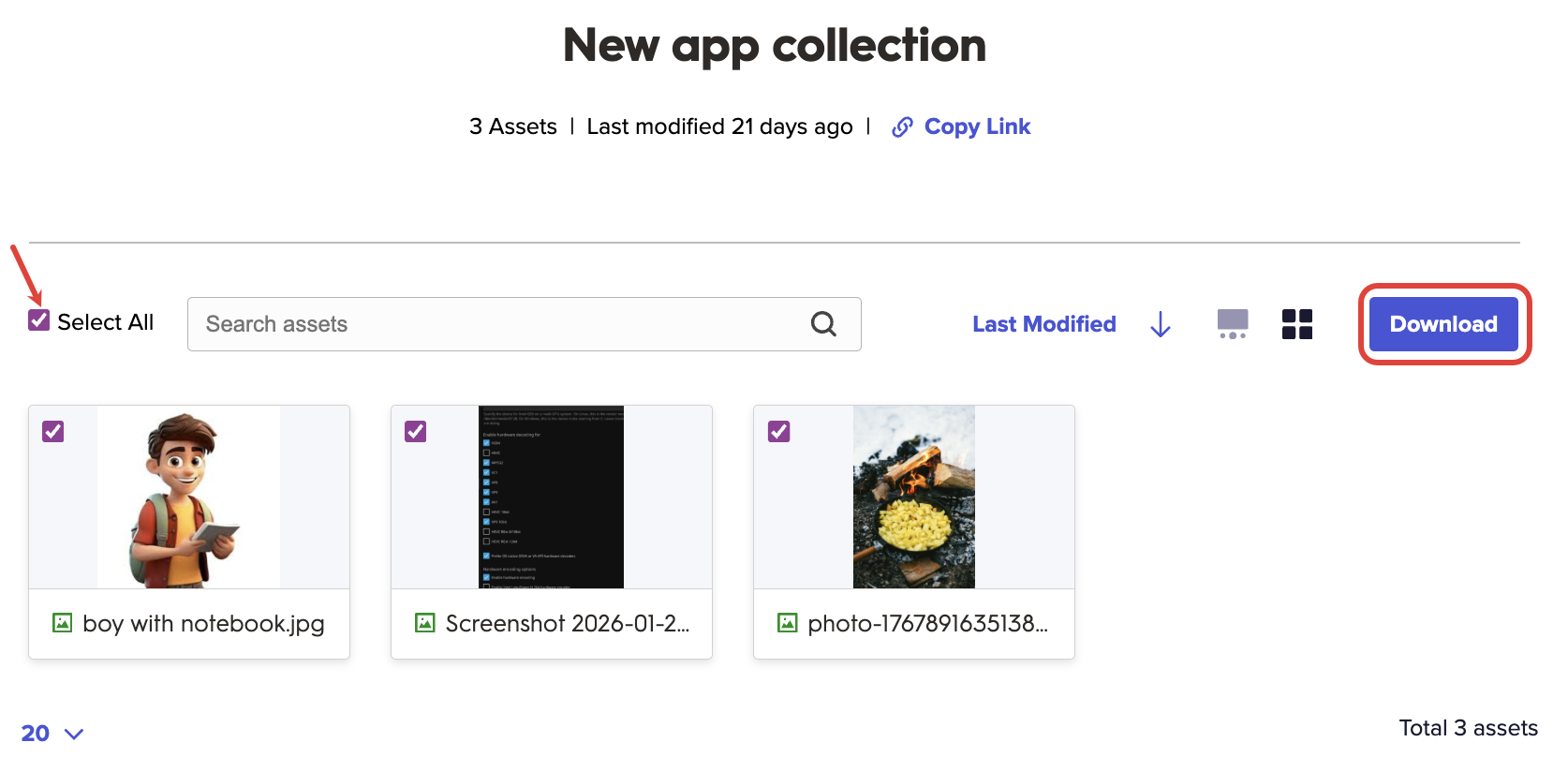Expand page size options using the chevron
Viewport: 1568px width, 772px height.
(x=74, y=734)
